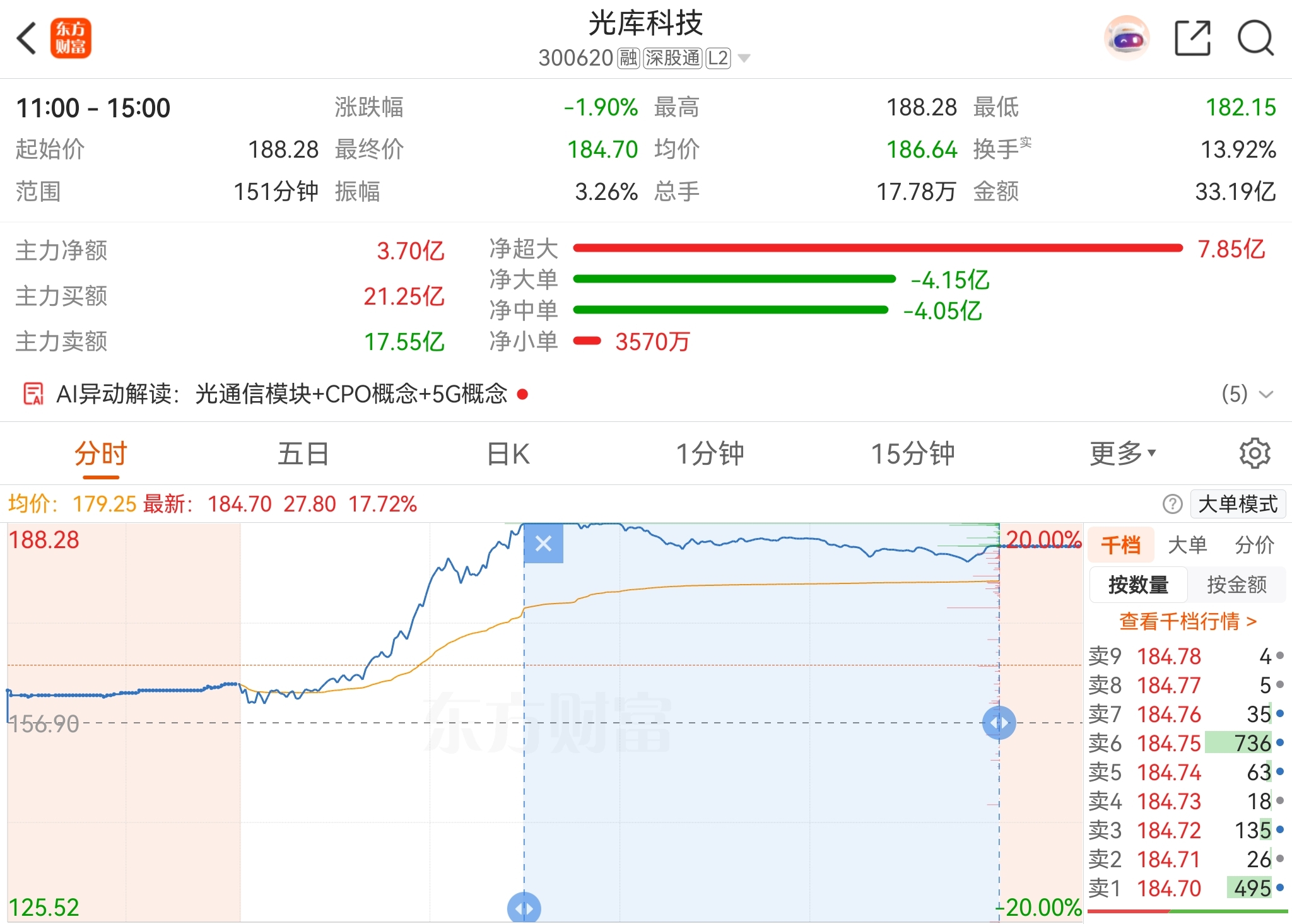Tap the share icon
The image size is (1292, 924).
[1192, 38]
